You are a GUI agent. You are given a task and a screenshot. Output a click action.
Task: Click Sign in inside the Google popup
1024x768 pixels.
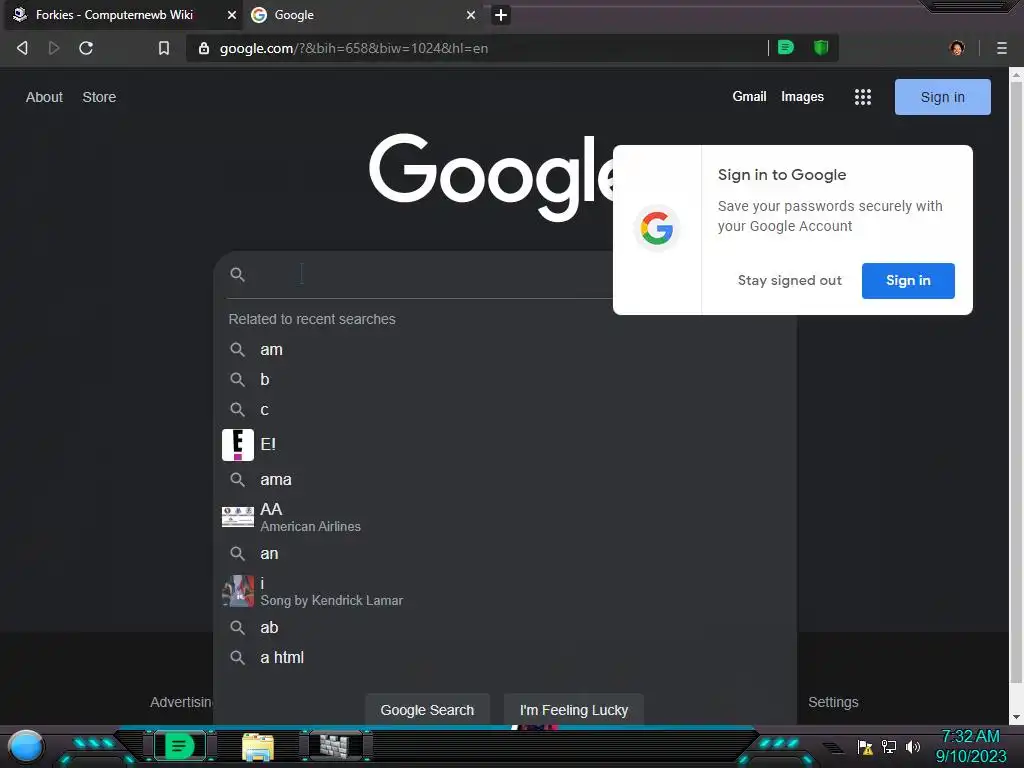coord(908,281)
